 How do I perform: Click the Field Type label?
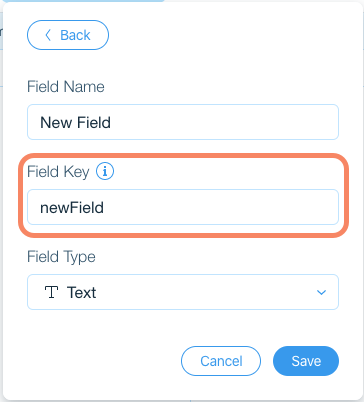coord(61,257)
